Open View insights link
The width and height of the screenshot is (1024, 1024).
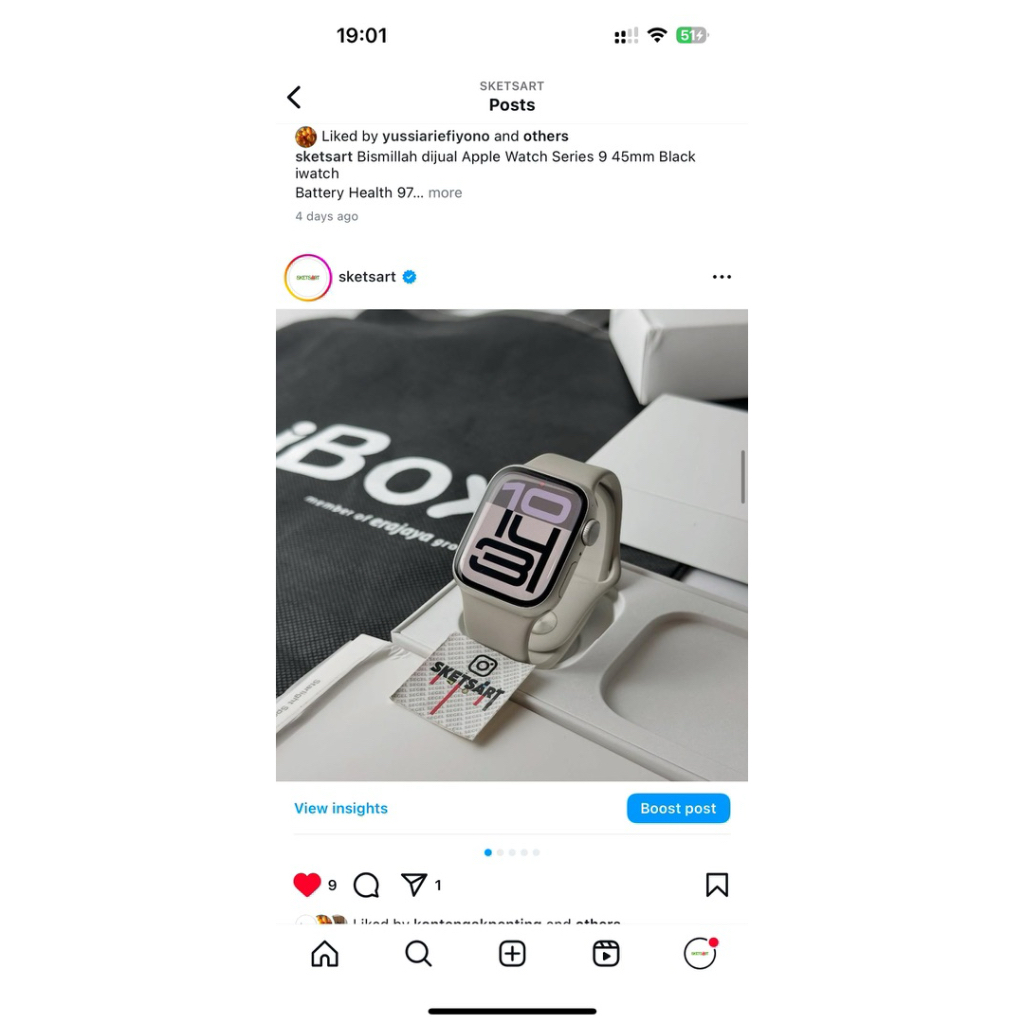click(341, 808)
